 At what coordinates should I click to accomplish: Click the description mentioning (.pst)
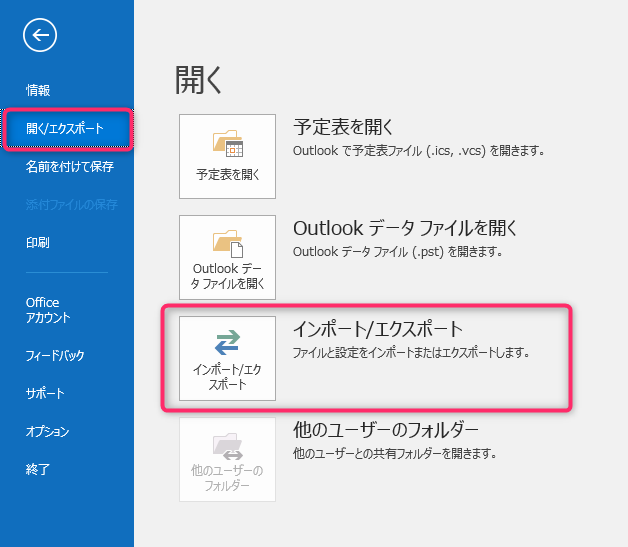coord(398,251)
